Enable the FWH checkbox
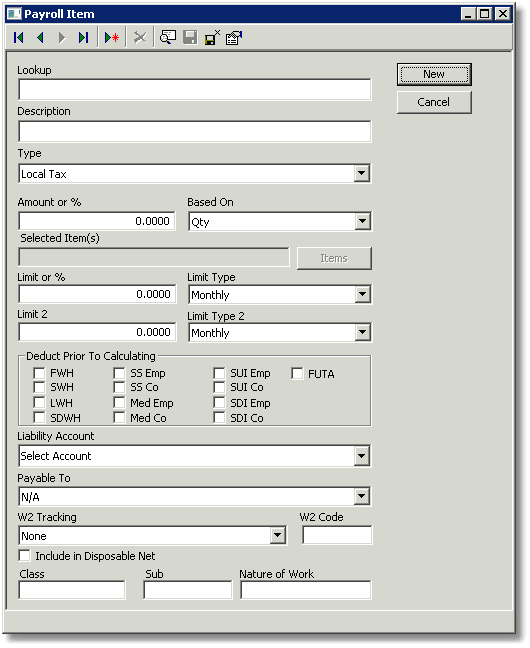 (39, 374)
